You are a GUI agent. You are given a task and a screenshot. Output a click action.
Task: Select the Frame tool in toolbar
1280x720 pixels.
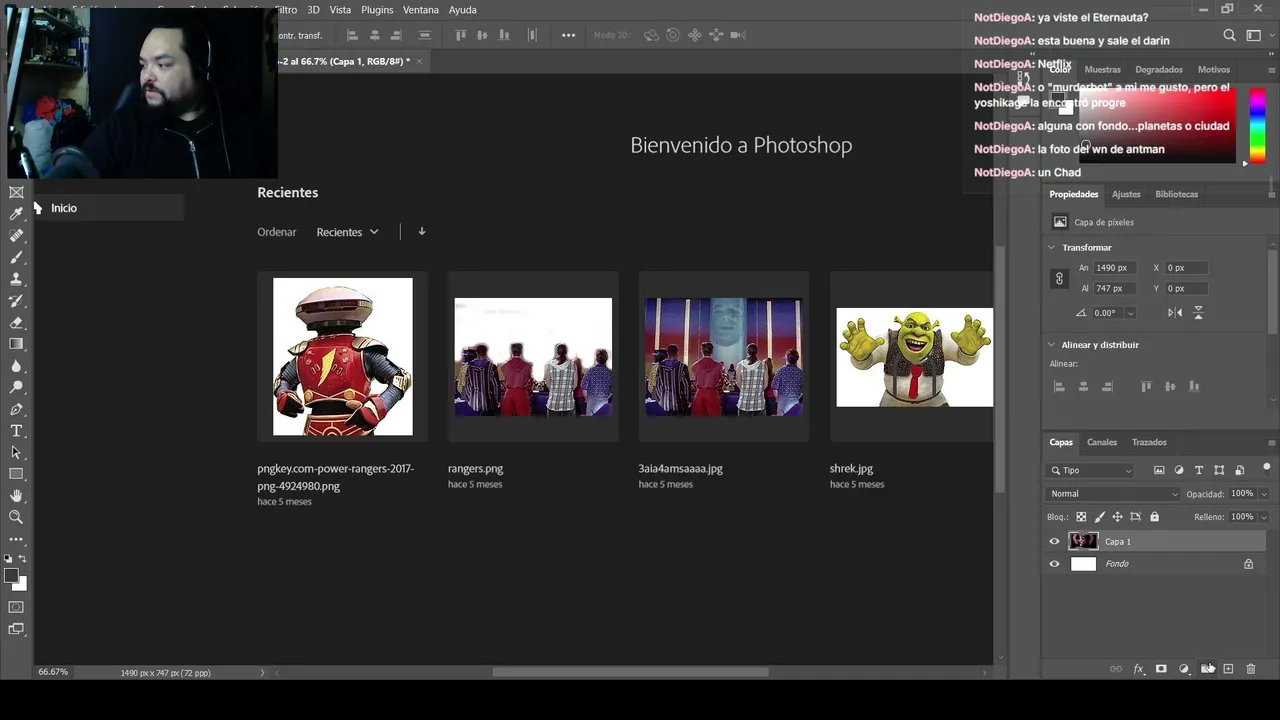tap(16, 192)
